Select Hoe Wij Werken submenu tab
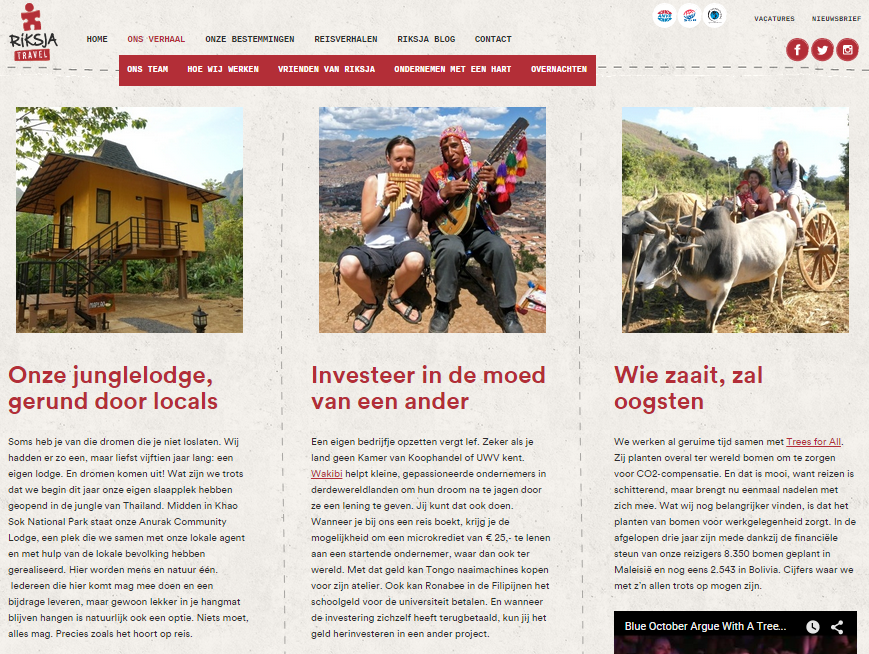Screen dimensions: 869x654 tap(223, 69)
